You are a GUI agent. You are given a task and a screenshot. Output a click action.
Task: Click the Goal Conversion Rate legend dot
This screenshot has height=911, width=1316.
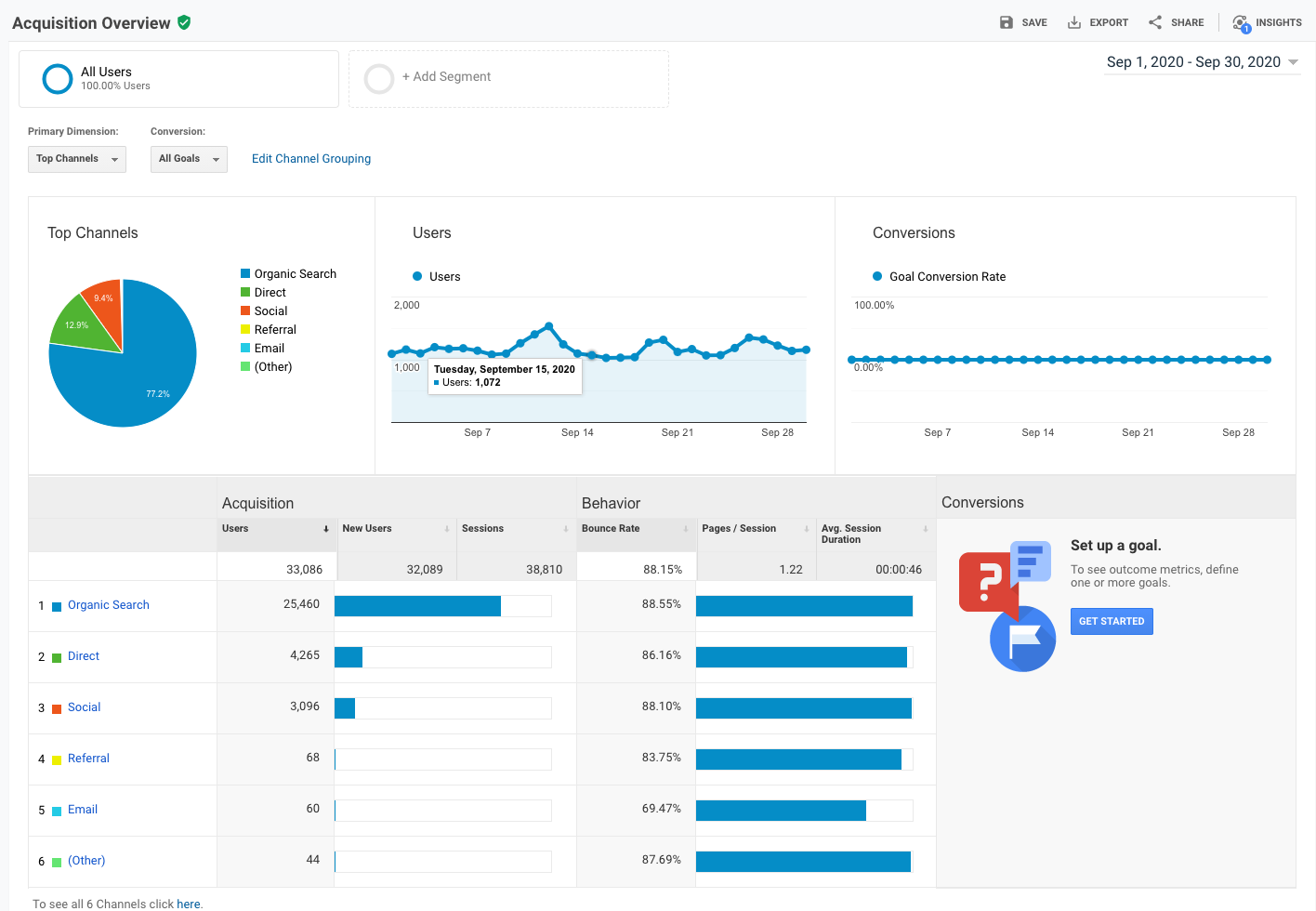coord(877,276)
